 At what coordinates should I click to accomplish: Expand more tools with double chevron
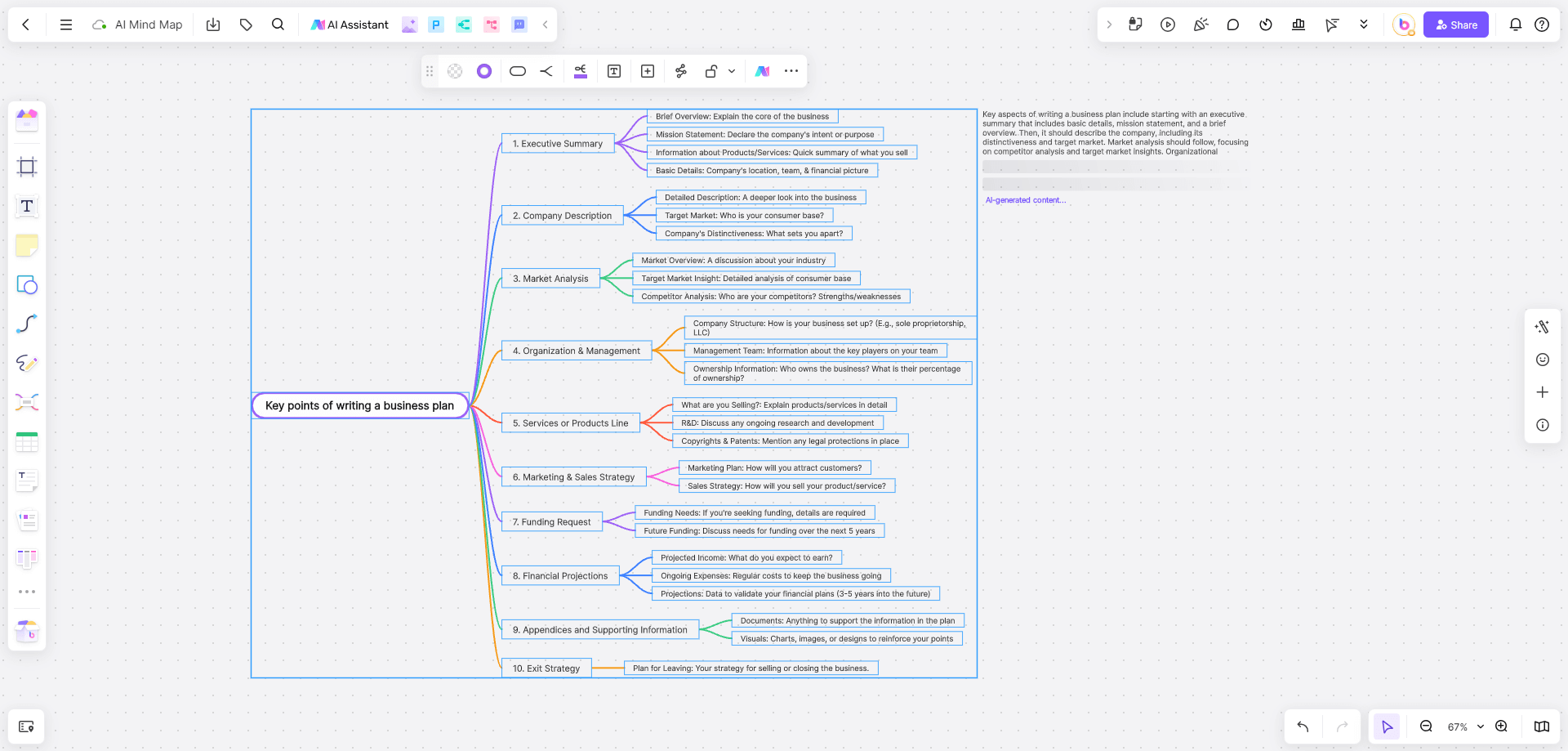point(1364,25)
